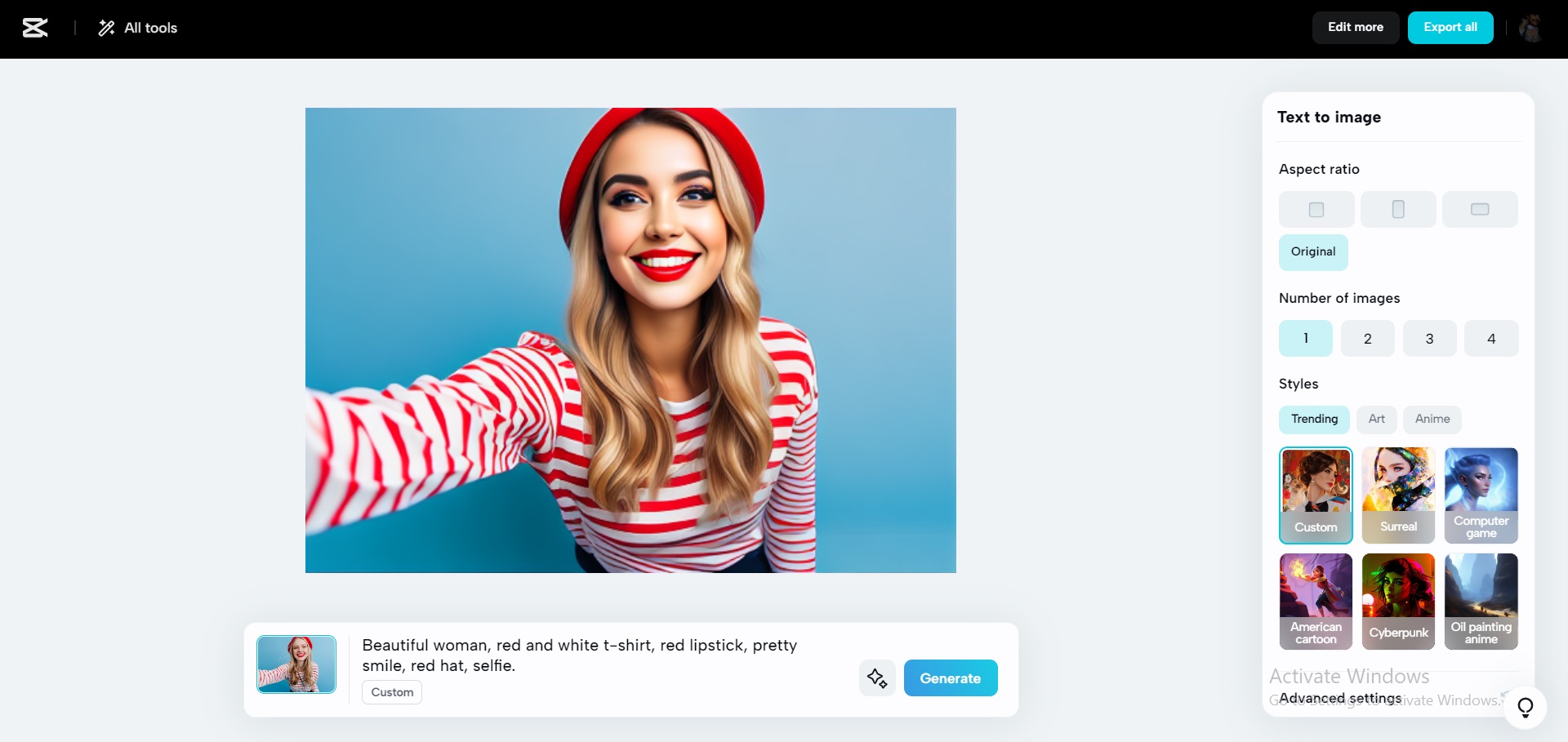The width and height of the screenshot is (1568, 742).
Task: Click the Edit more button
Action: (x=1356, y=27)
